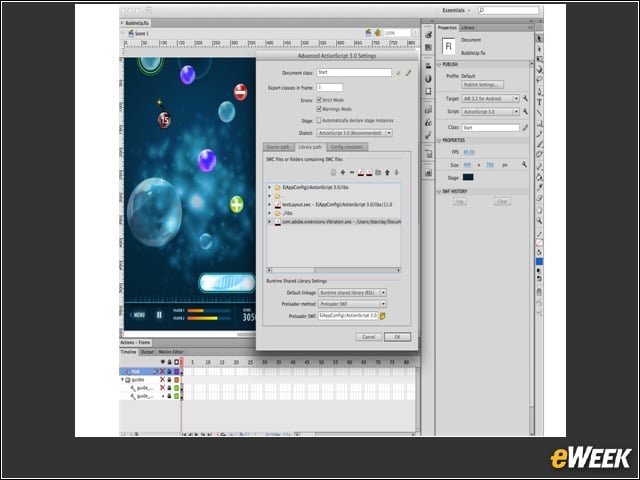
Task: Open ActionScript settings wrench next to Script
Action: point(525,111)
